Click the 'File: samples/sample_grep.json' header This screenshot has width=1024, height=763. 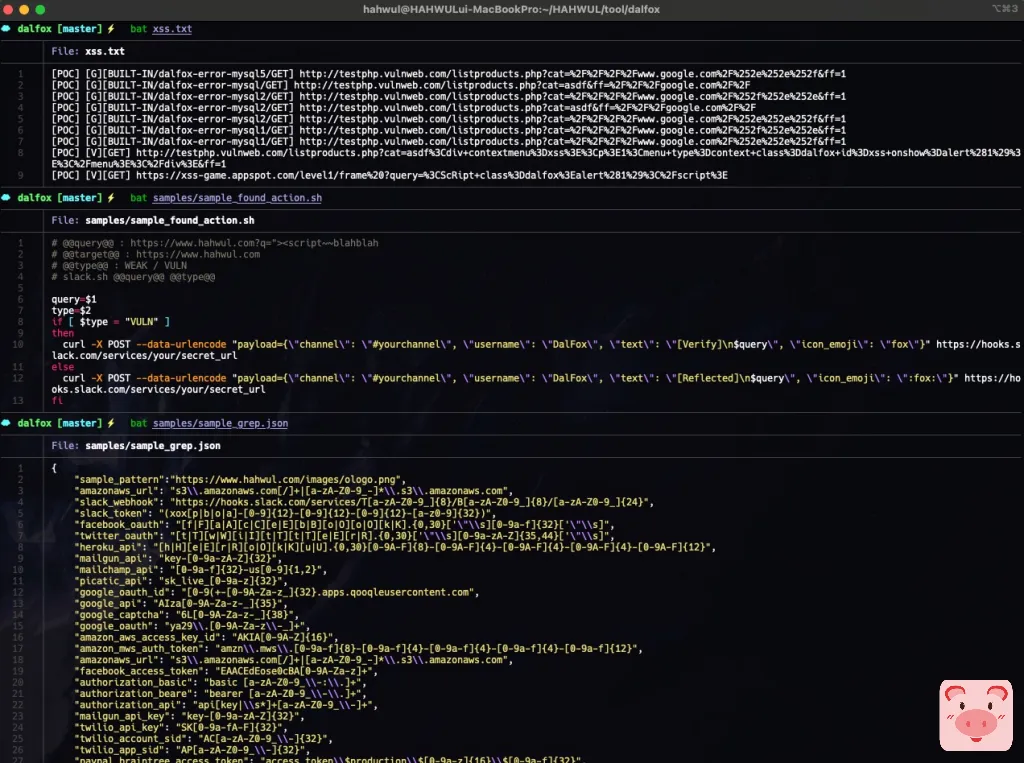tap(136, 446)
